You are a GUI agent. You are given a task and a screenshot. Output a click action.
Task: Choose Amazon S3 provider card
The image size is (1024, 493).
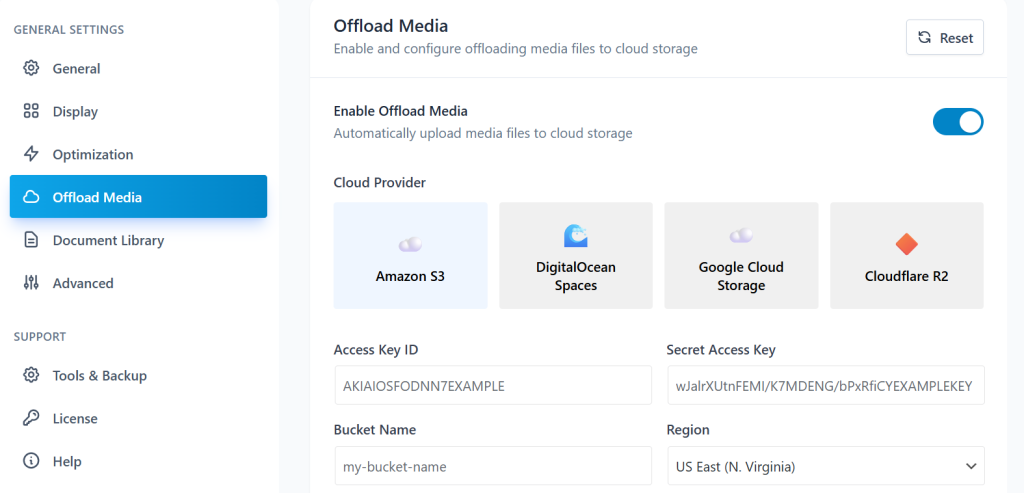[410, 255]
